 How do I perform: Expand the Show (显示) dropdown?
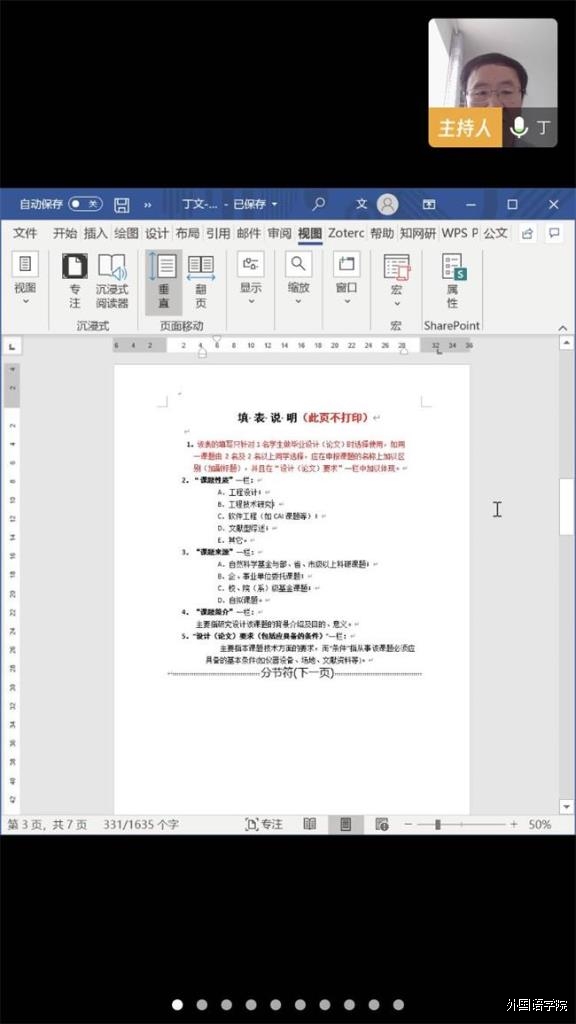pos(251,281)
